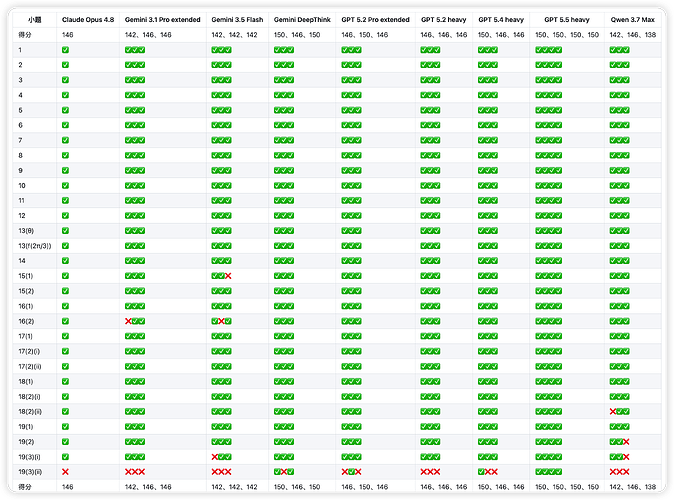Click the 得分 label in the bottom row
Image resolution: width=674 pixels, height=500 pixels.
pyautogui.click(x=25, y=487)
